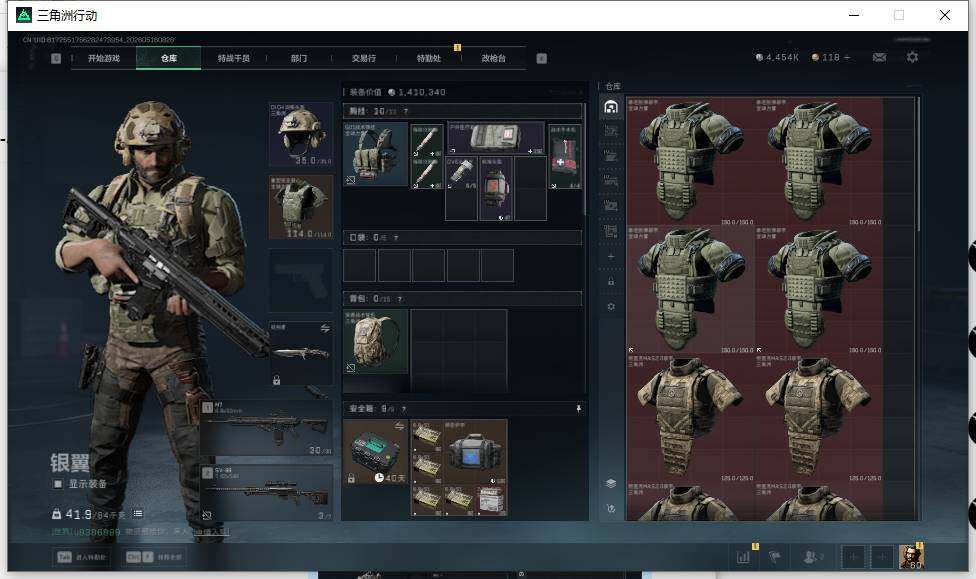Click the first empty pocket slot under 口袋
The image size is (976, 579).
pos(360,266)
